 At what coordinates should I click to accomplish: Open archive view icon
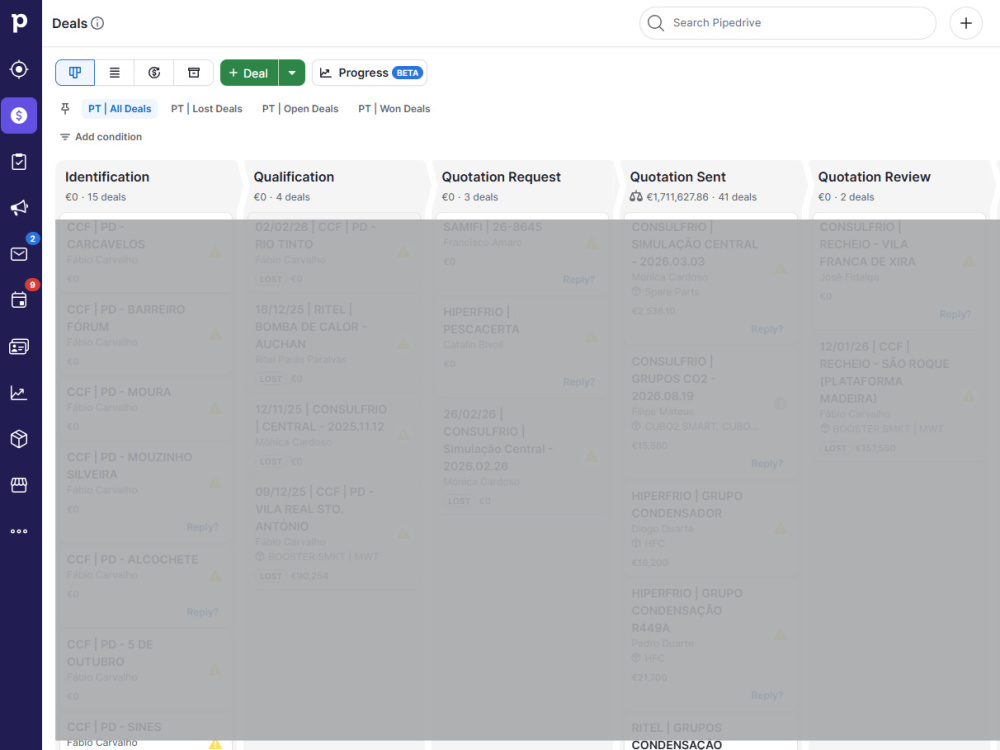click(x=194, y=73)
